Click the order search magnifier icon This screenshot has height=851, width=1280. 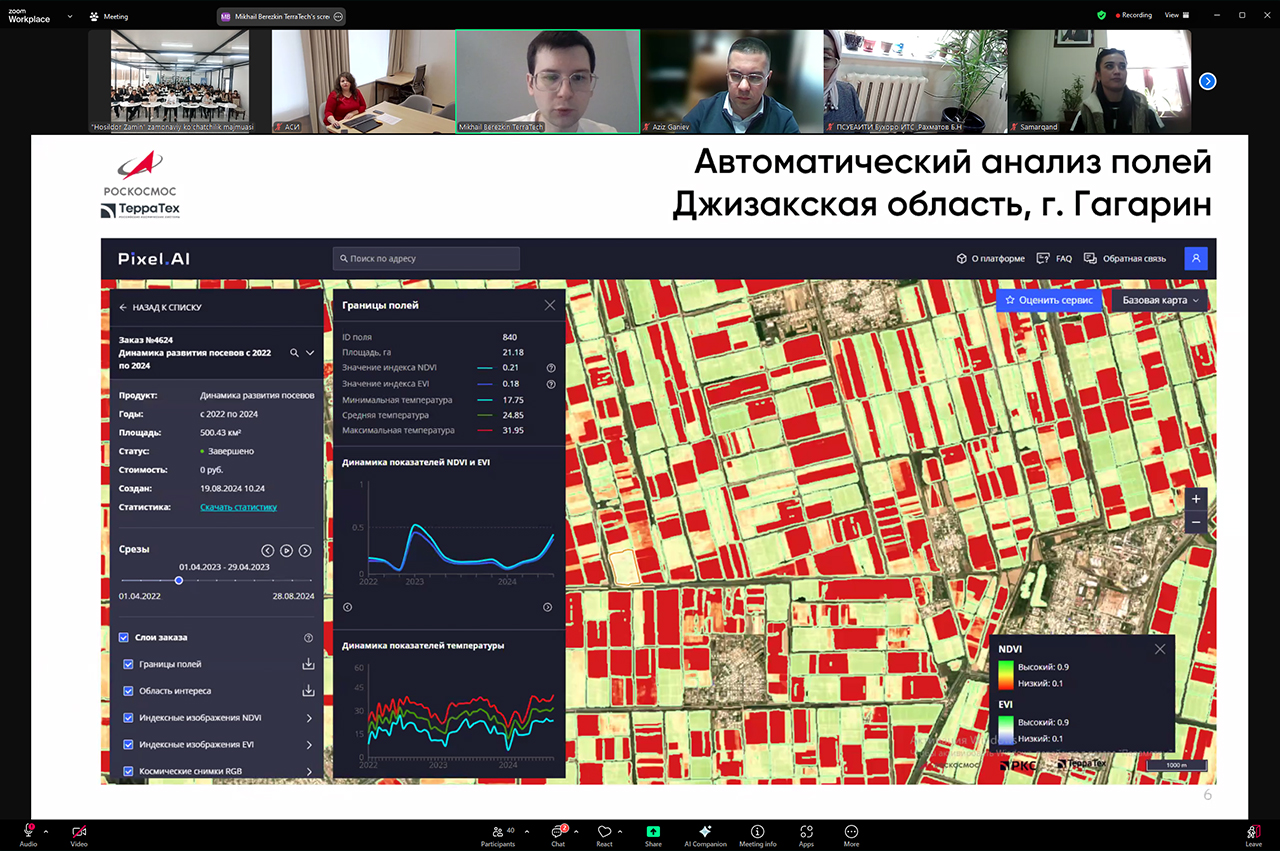pos(294,353)
